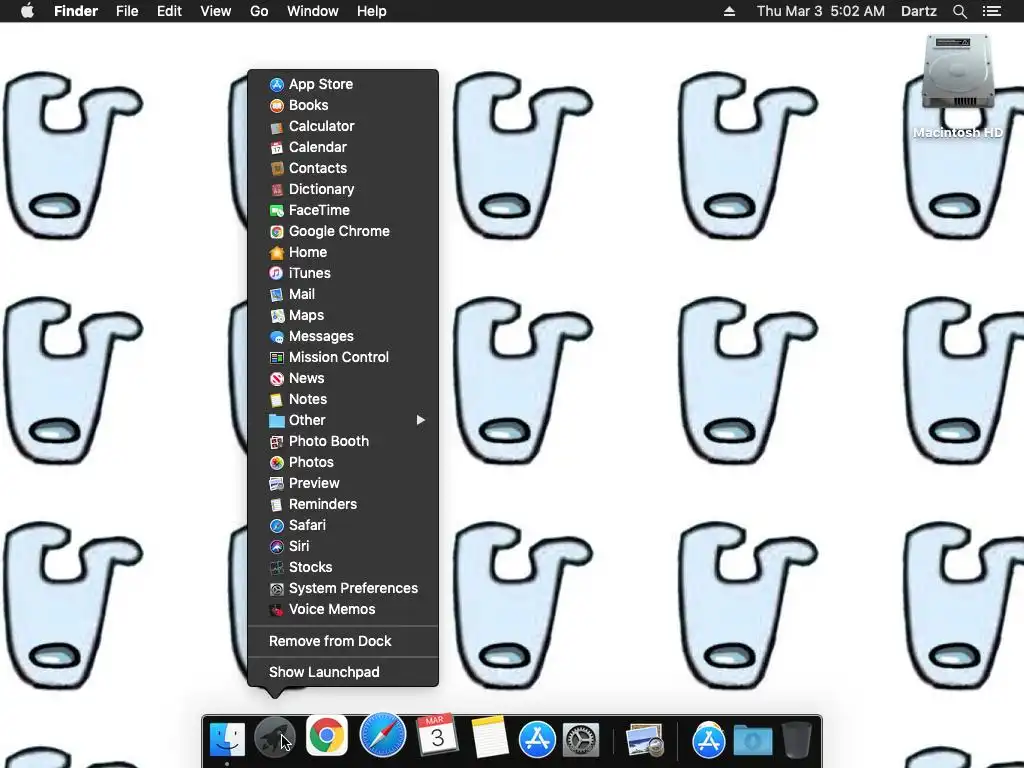
Task: Click Remove from Dock
Action: [343, 641]
